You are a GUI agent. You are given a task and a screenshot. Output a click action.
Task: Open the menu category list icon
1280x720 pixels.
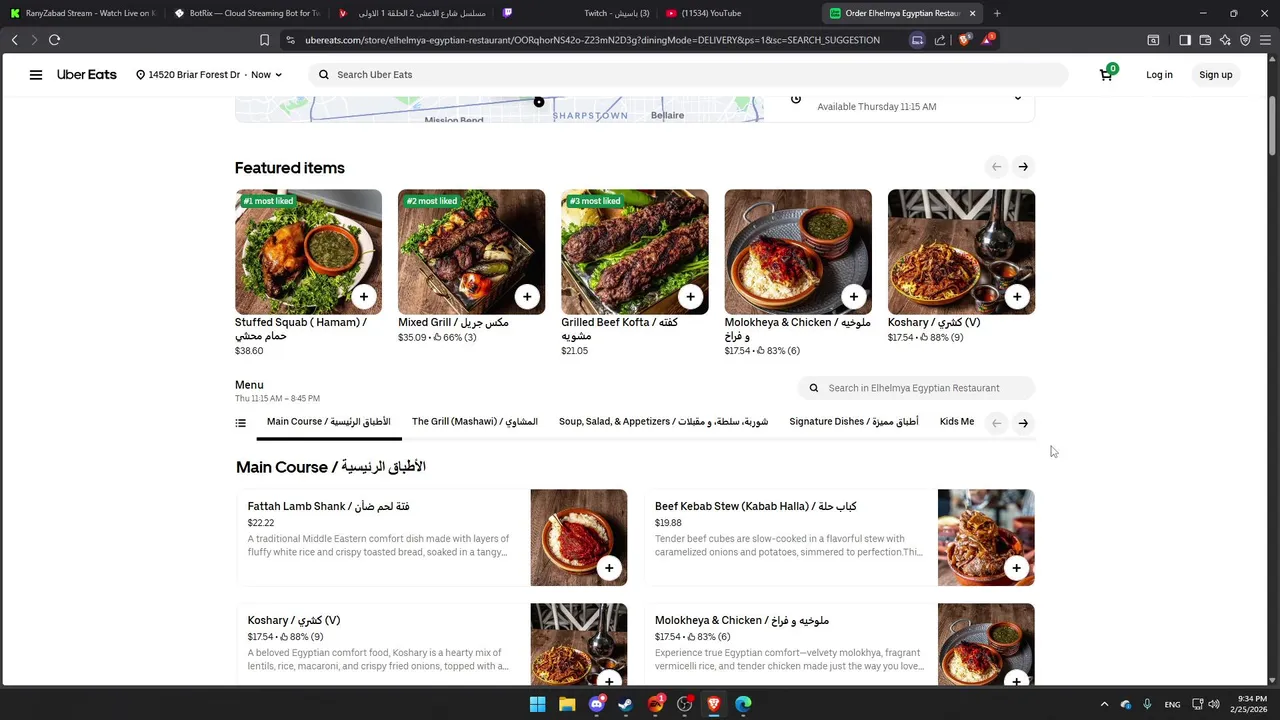click(240, 423)
